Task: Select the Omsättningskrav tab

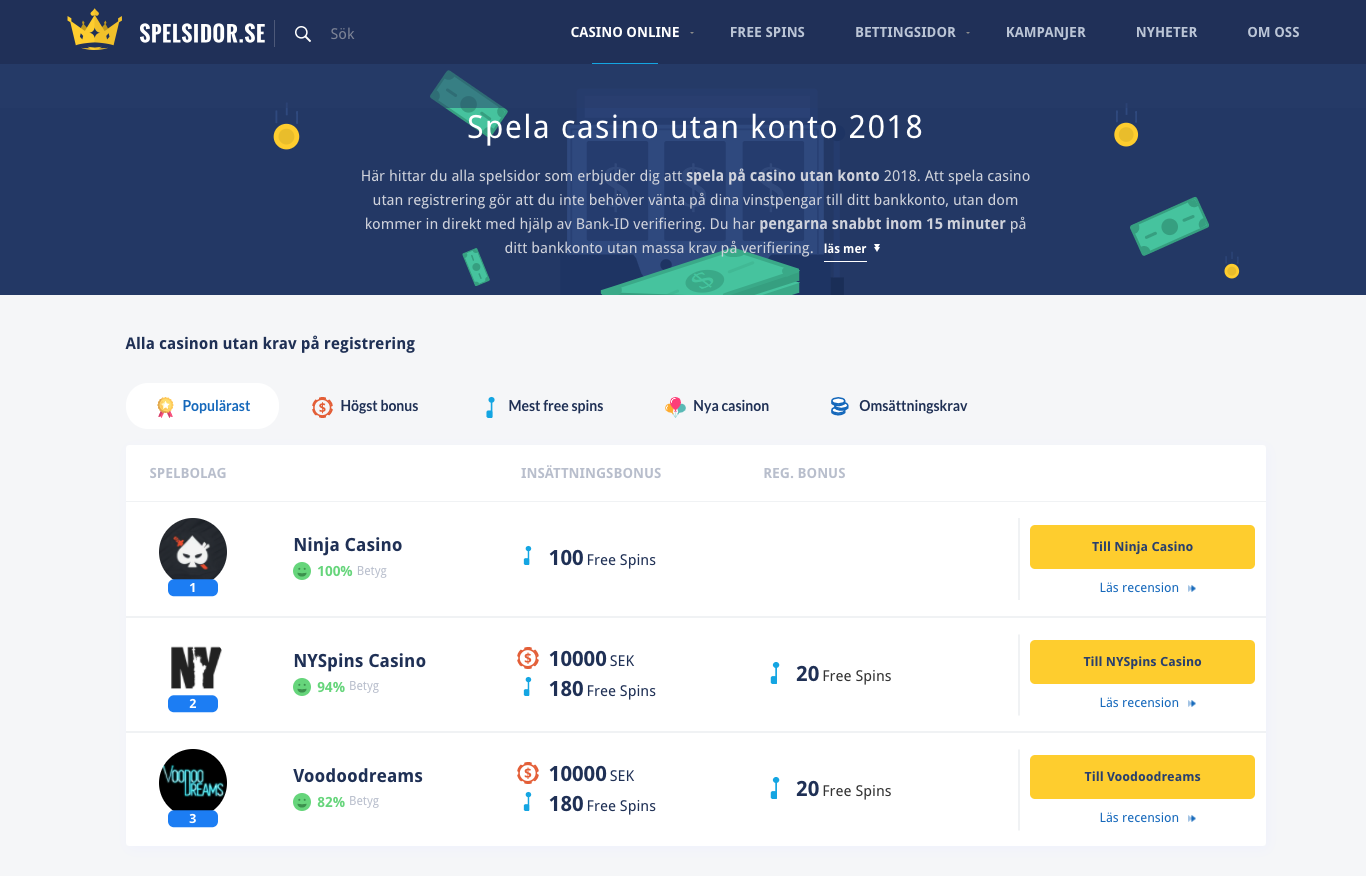Action: tap(898, 406)
